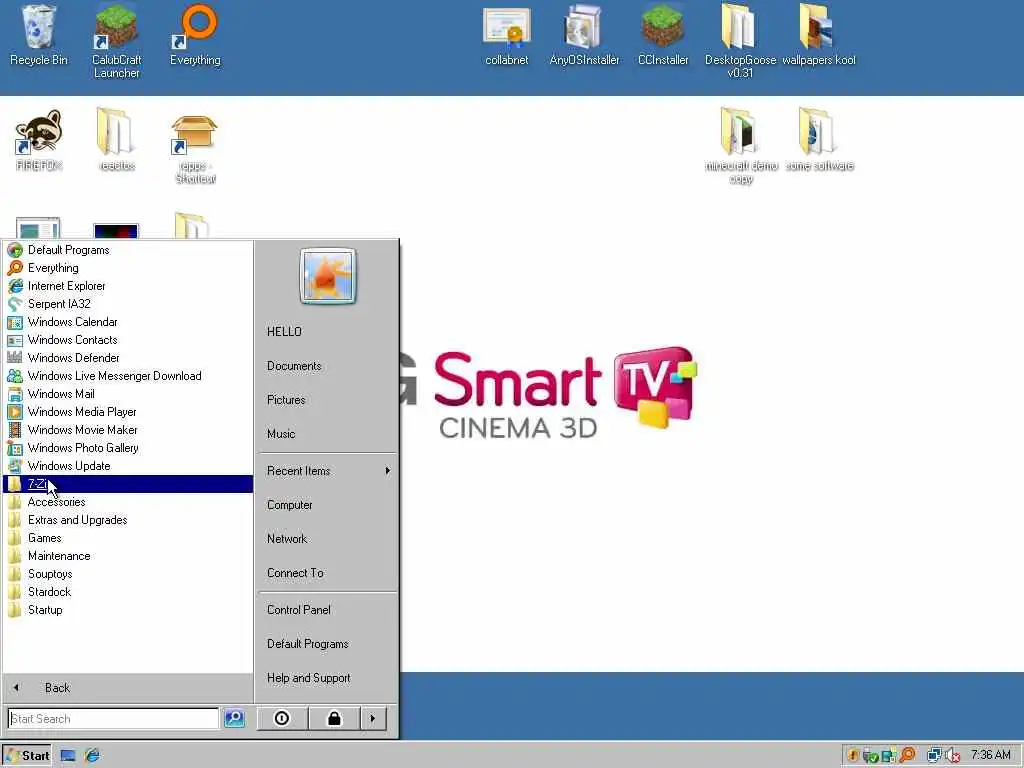Open HELLO user folder
1024x768 pixels.
328,332
